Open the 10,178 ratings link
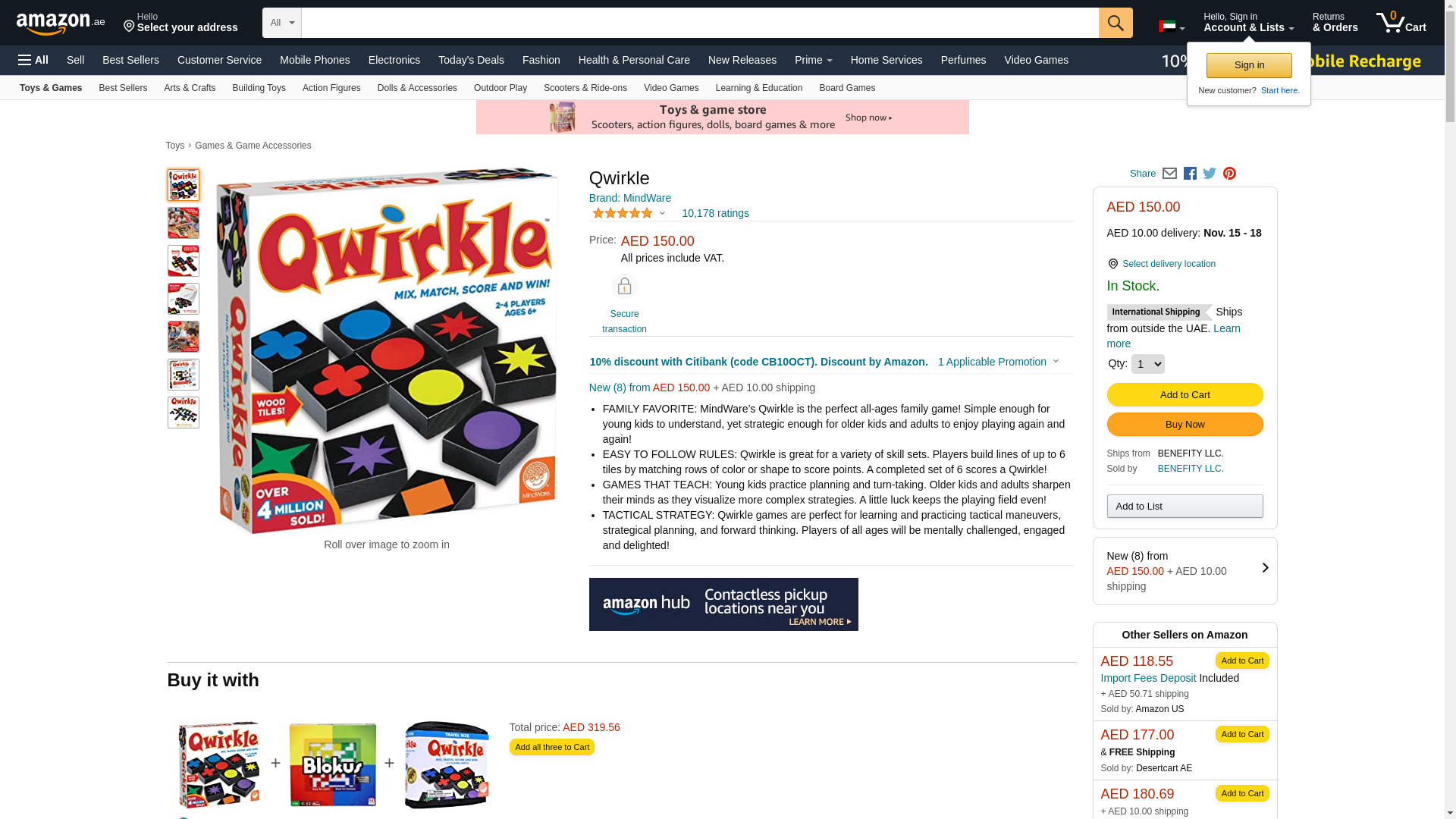The width and height of the screenshot is (1456, 819). point(715,213)
